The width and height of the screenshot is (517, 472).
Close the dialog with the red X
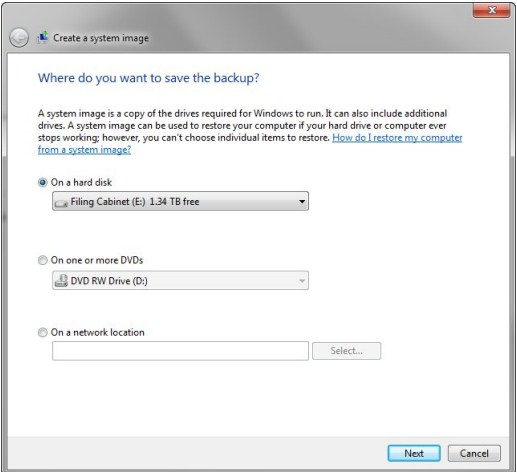491,10
